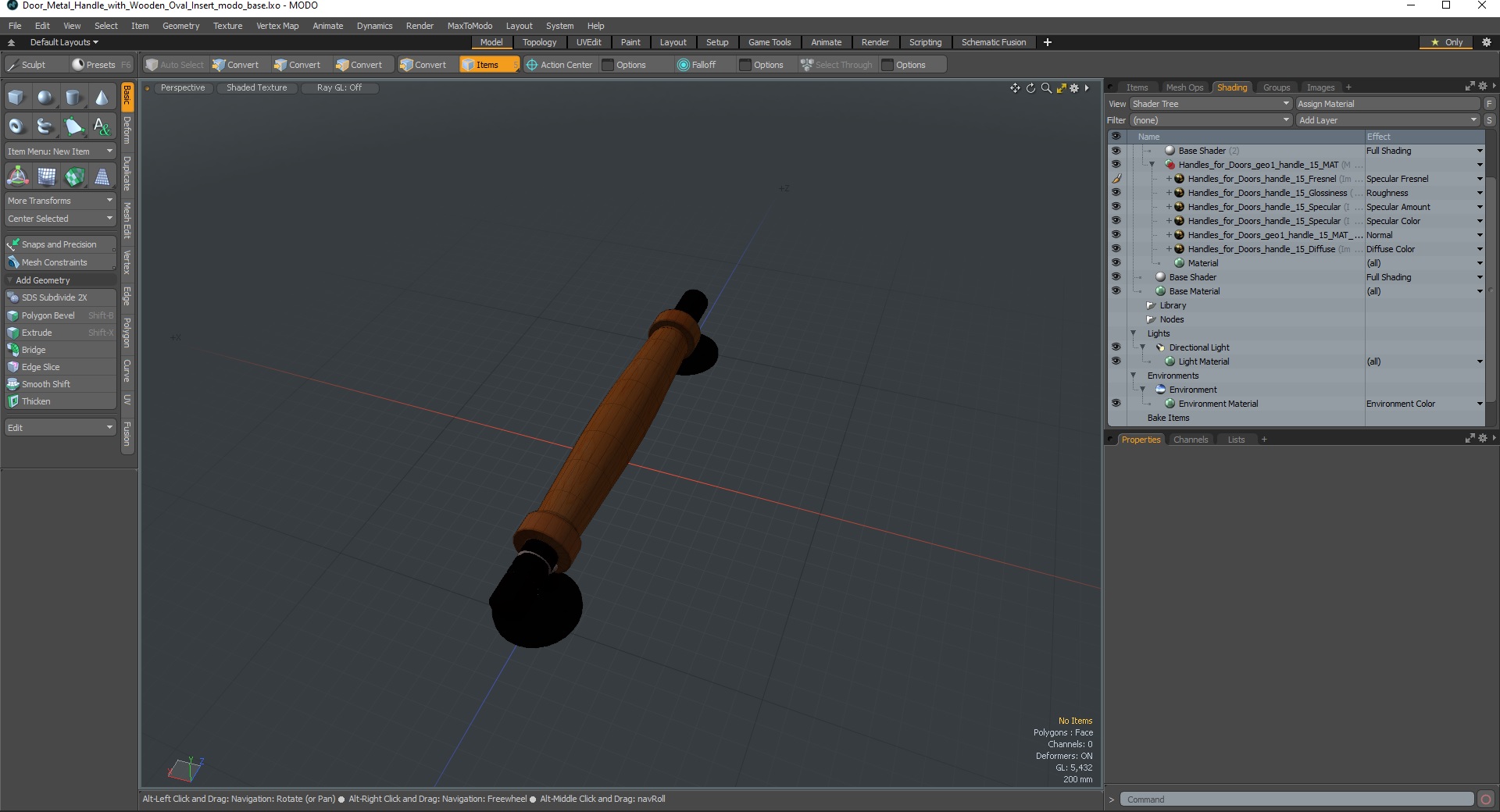The width and height of the screenshot is (1500, 812).
Task: Toggle visibility of Glossiness Roughness layer
Action: 1116,193
